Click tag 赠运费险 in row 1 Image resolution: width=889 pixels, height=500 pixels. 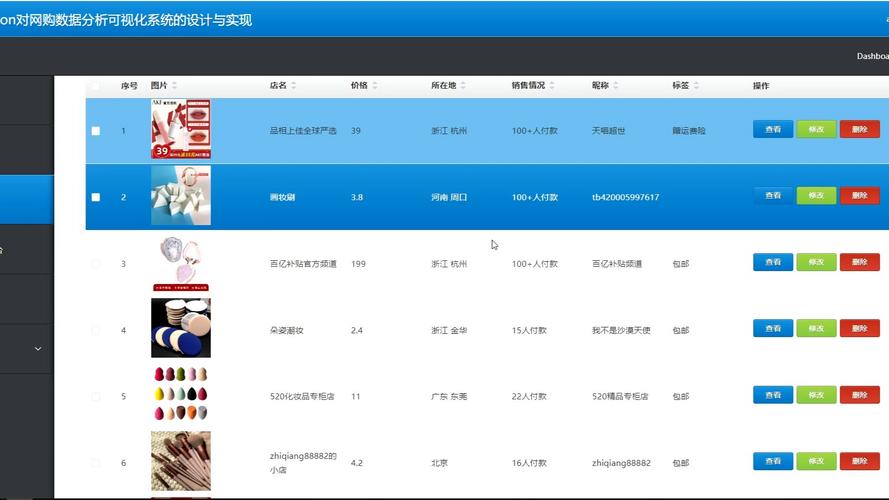pyautogui.click(x=689, y=131)
